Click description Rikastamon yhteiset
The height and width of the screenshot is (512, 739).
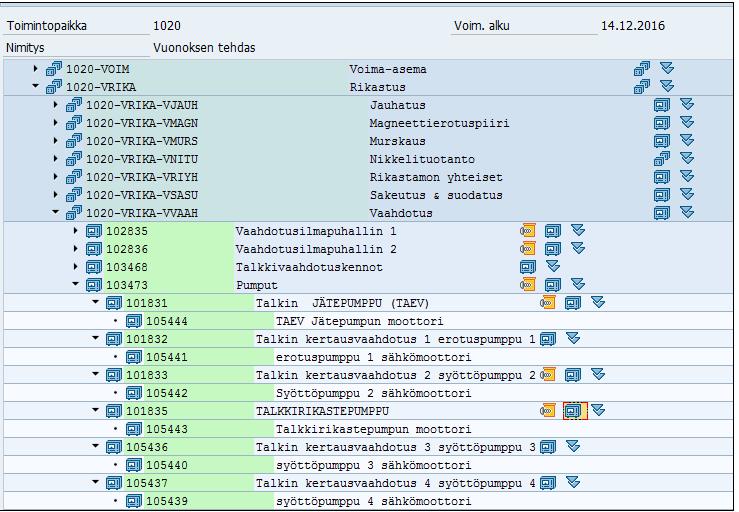click(436, 177)
